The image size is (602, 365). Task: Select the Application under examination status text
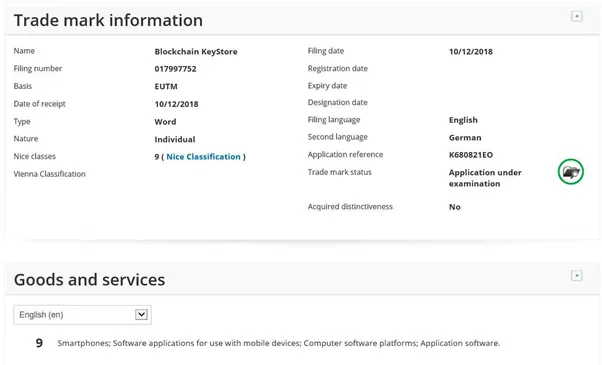[485, 178]
